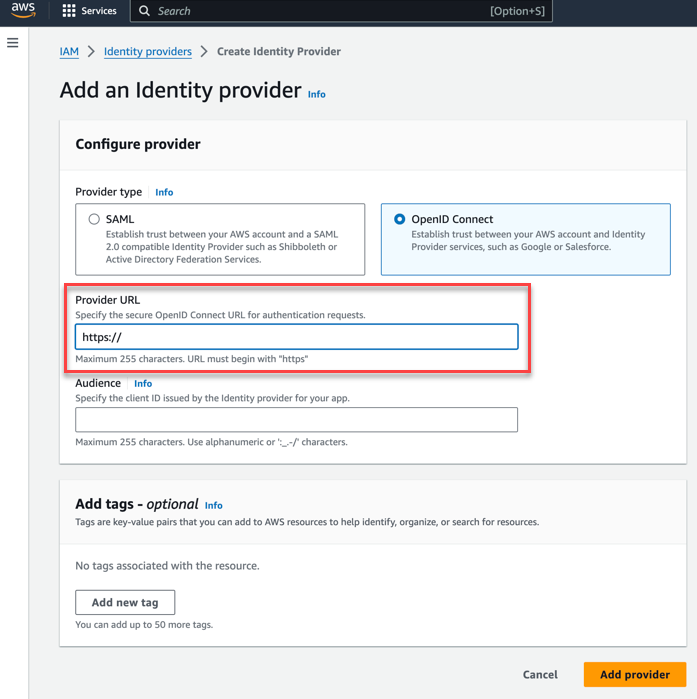Open the hamburger navigation menu

[12, 43]
